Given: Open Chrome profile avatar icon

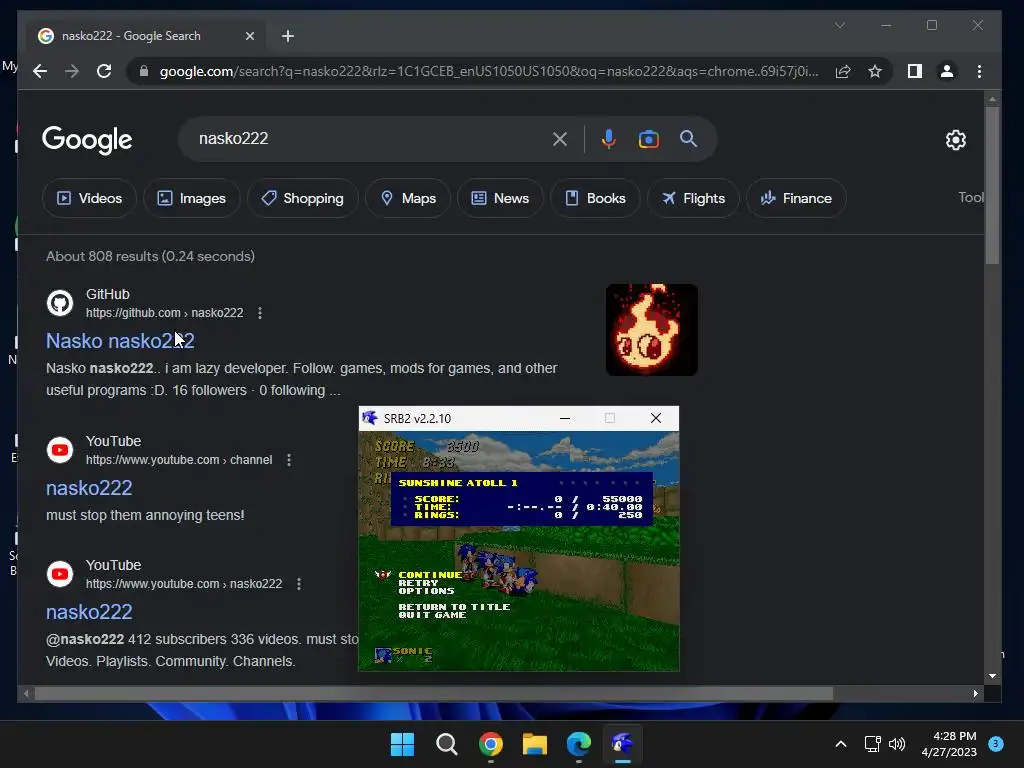Looking at the screenshot, I should pos(946,71).
